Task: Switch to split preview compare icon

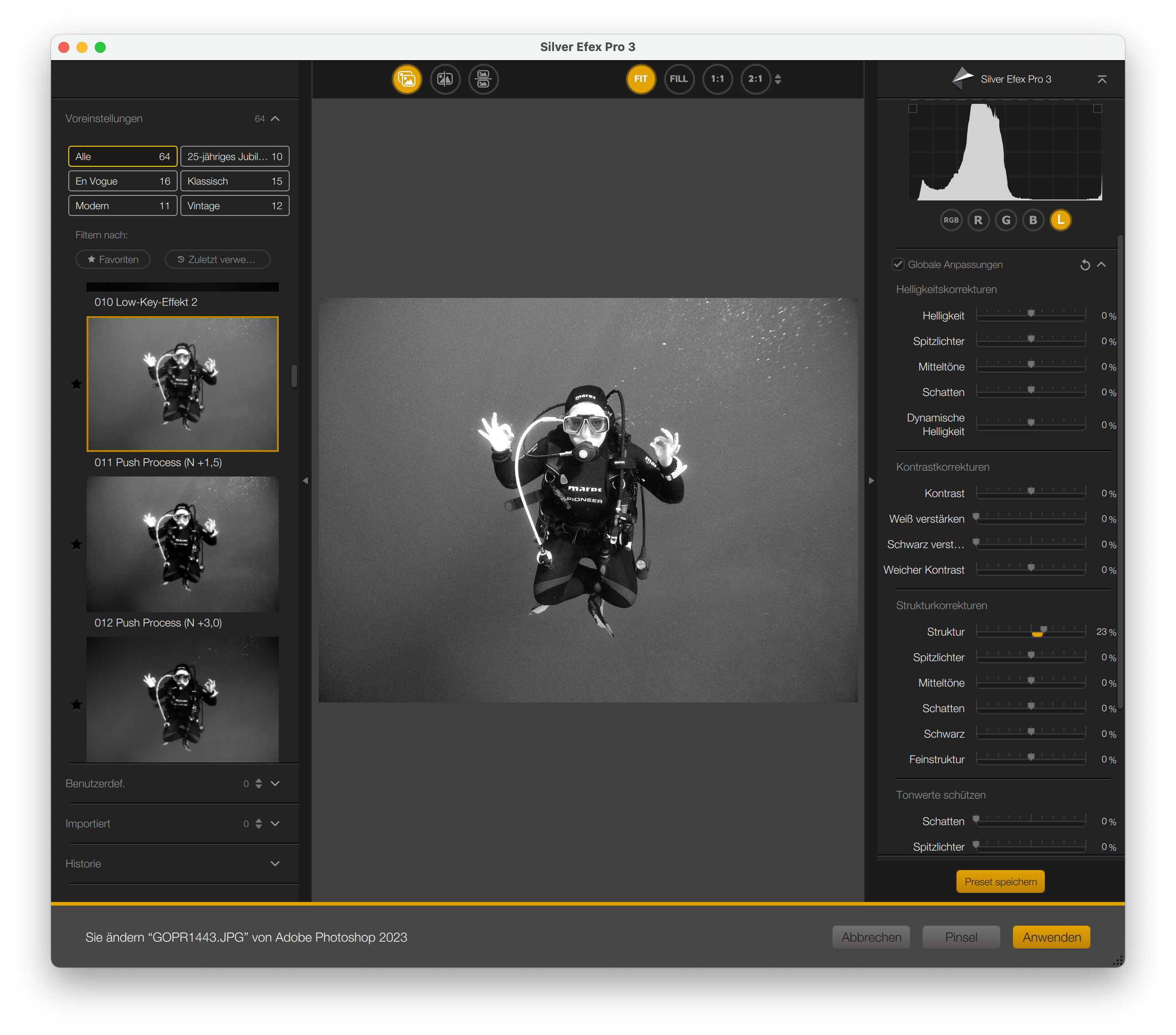Action: [445, 79]
